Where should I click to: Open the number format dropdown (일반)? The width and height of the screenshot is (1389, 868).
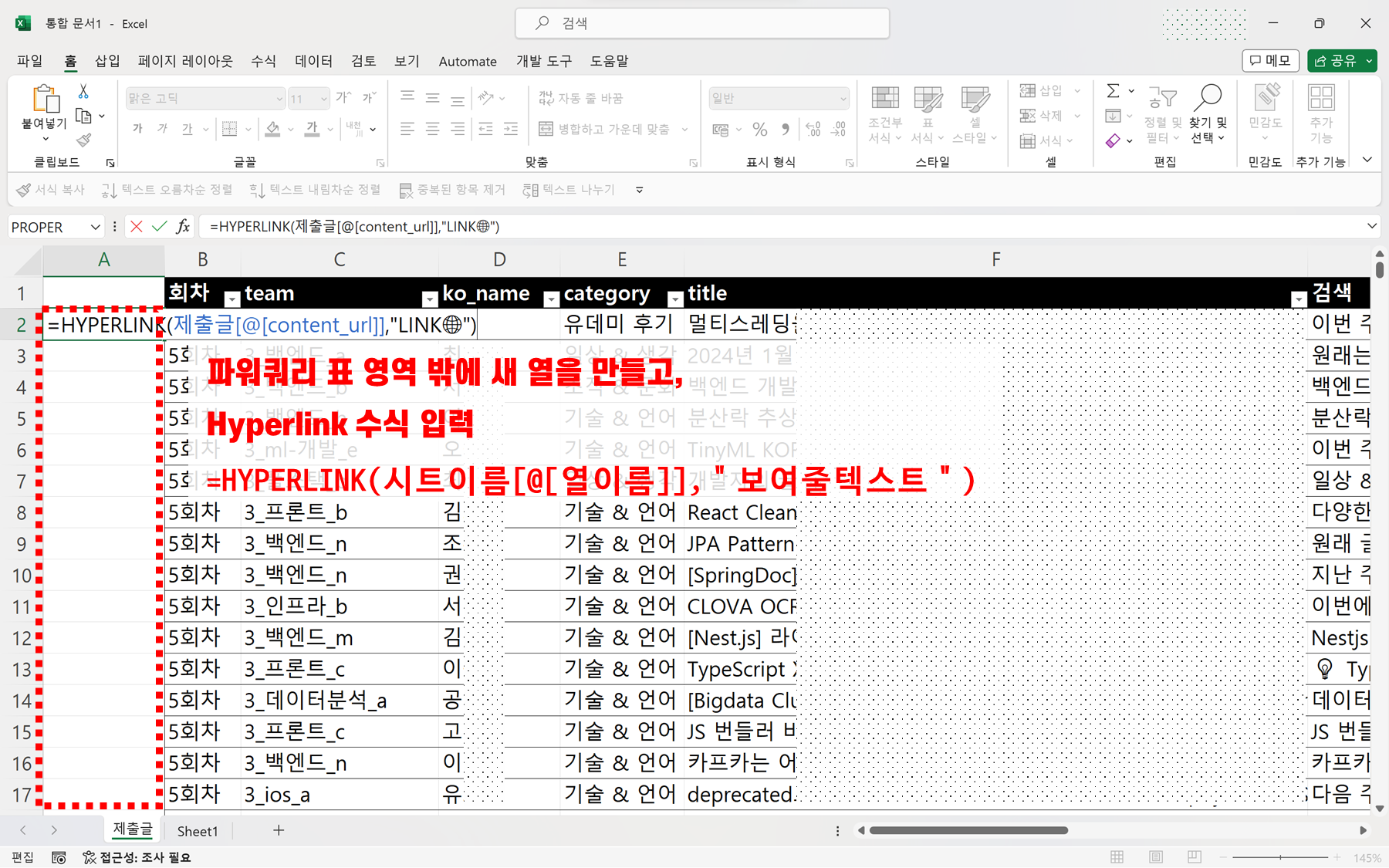tap(843, 99)
